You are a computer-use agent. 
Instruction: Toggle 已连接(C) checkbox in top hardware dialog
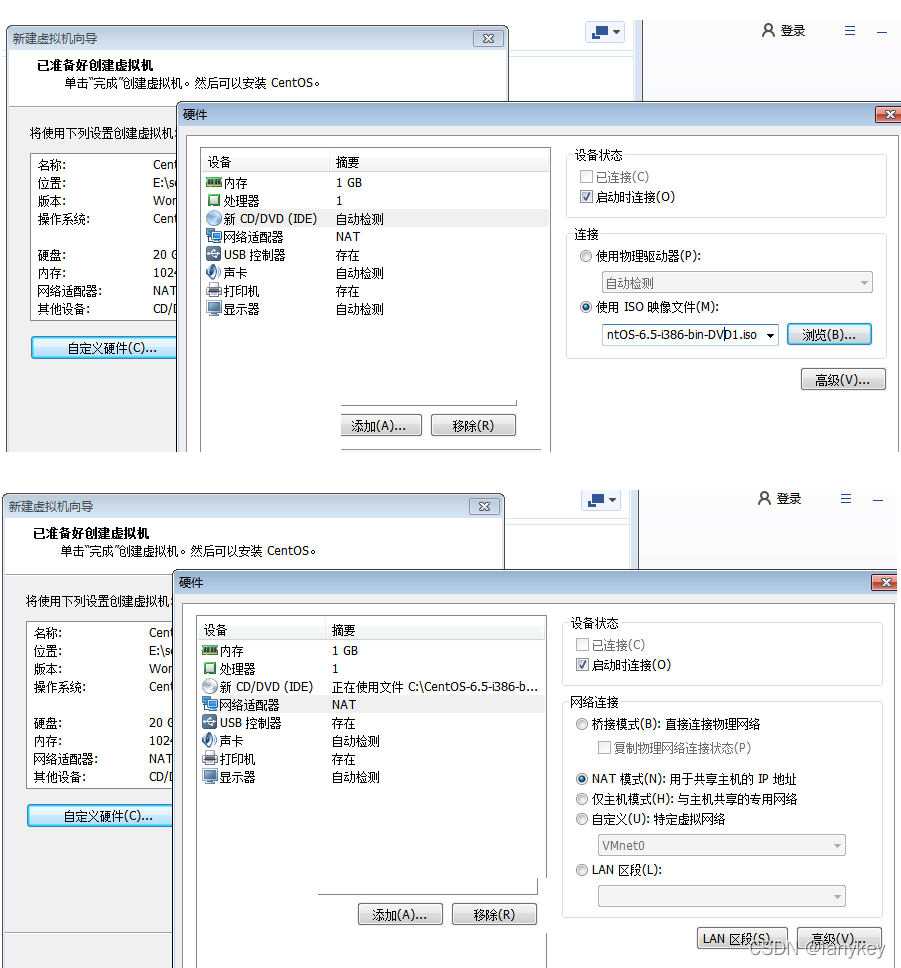point(586,177)
